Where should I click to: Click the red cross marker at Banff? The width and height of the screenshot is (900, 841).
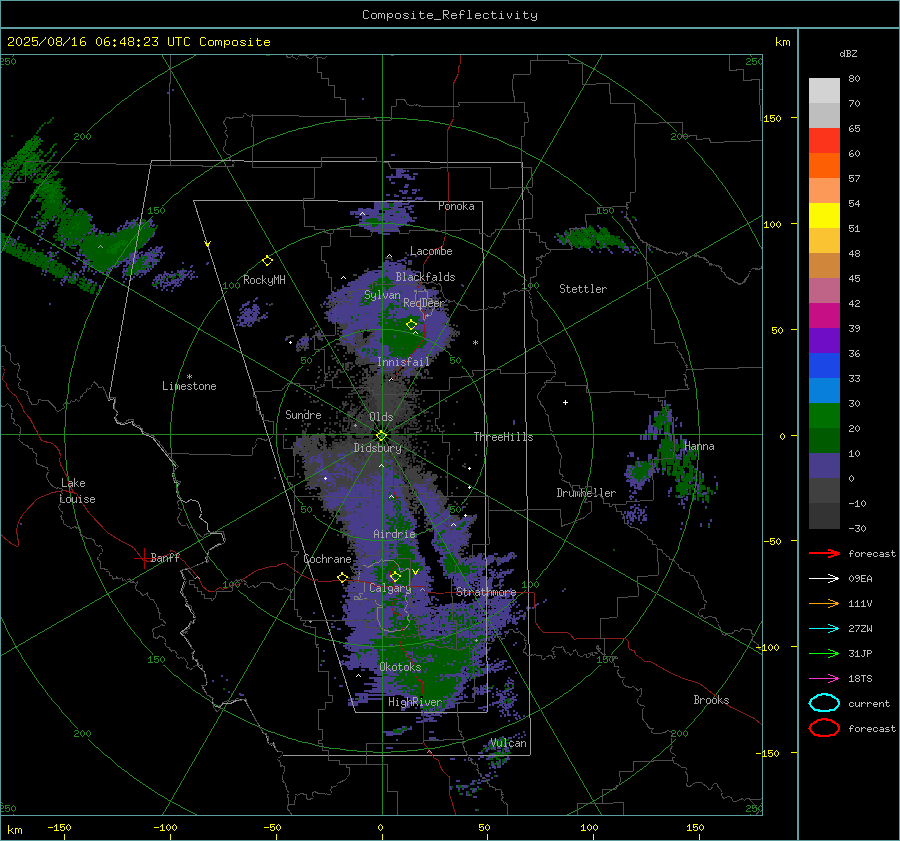coord(143,558)
